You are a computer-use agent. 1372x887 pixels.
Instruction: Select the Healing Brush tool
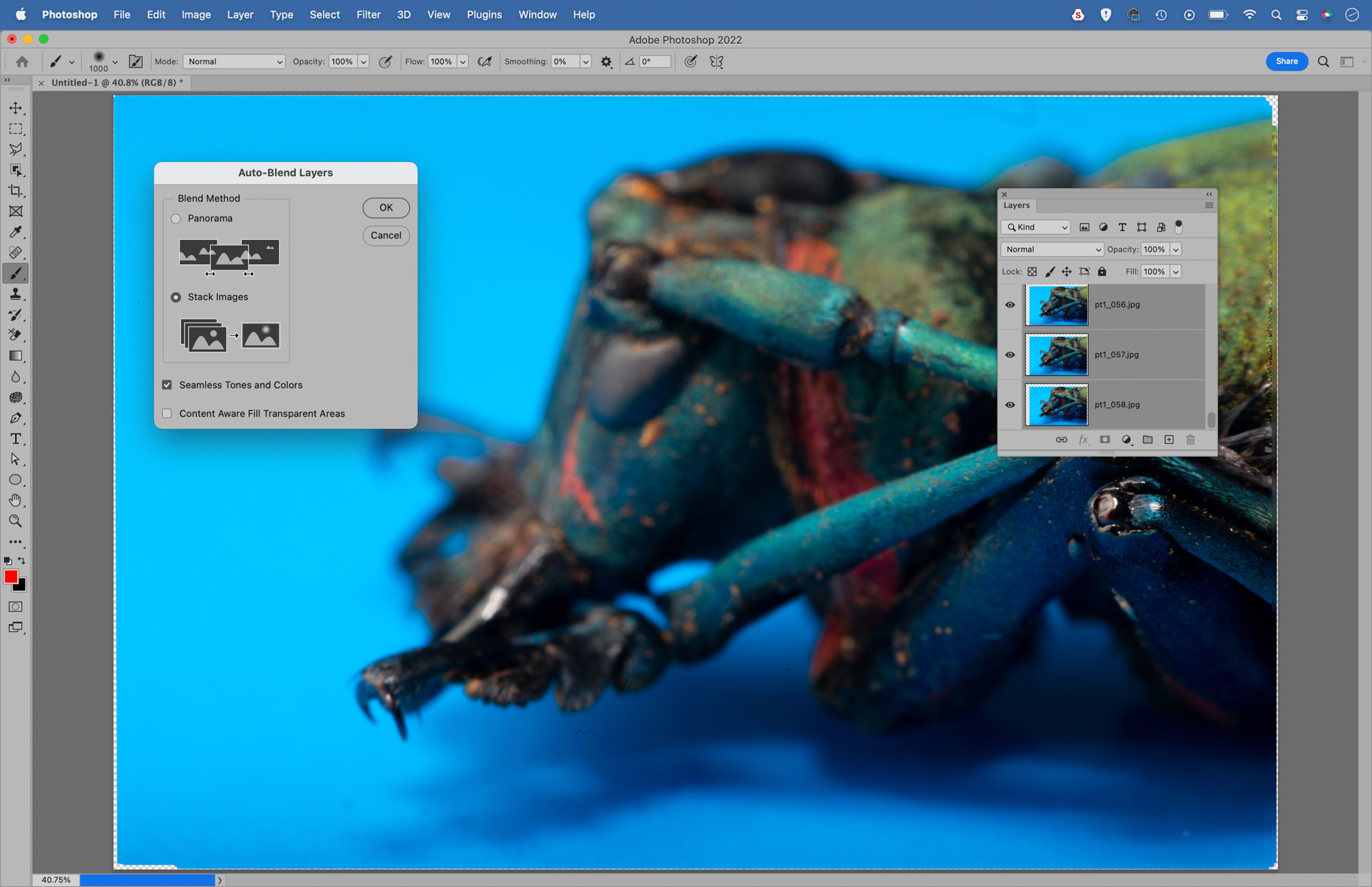pos(16,252)
